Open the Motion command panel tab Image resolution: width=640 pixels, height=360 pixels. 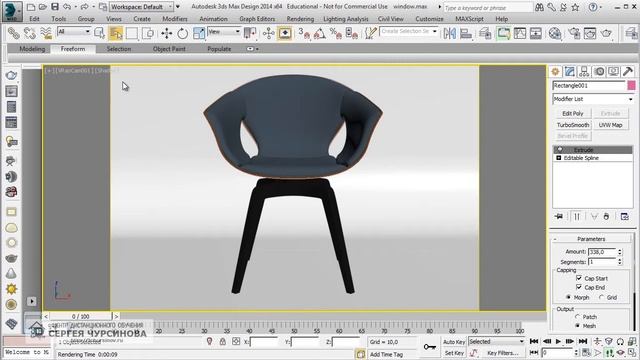(599, 71)
